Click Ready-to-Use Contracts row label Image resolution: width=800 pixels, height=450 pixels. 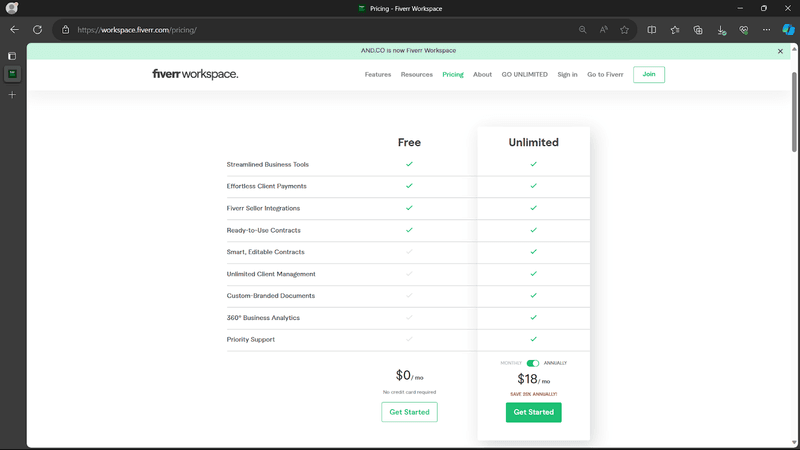pyautogui.click(x=263, y=230)
